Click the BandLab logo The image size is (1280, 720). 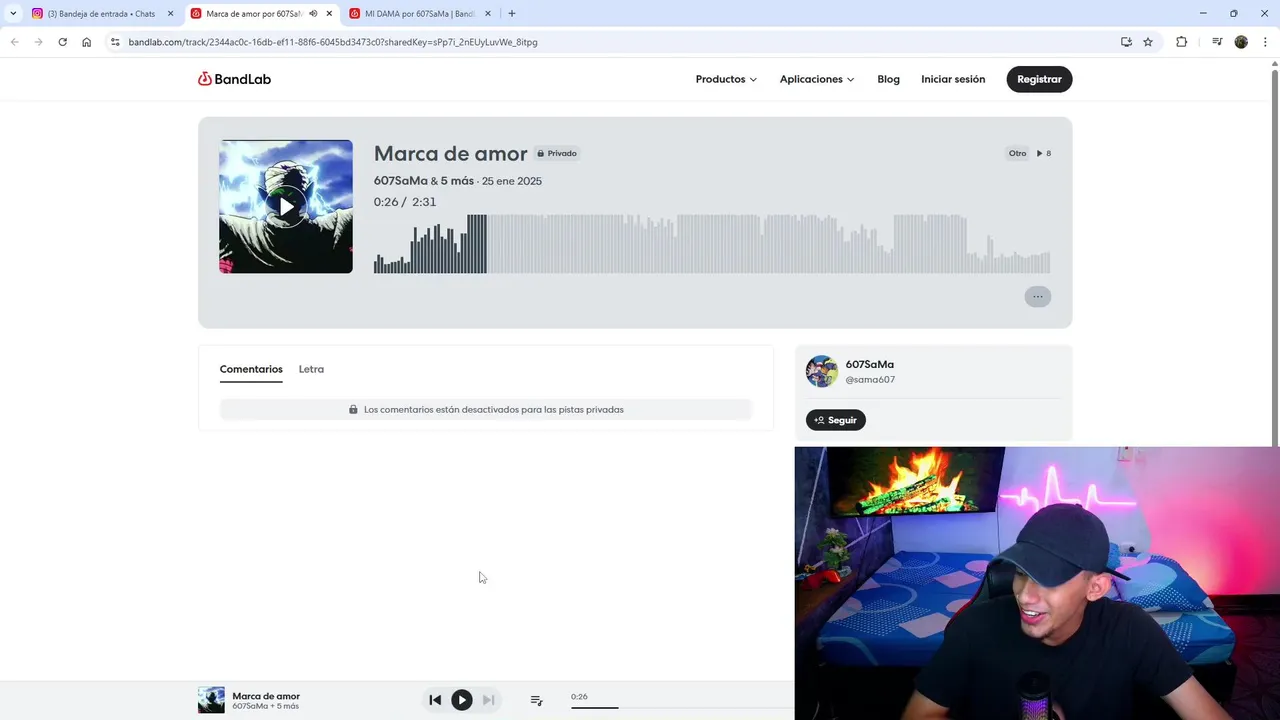[234, 79]
